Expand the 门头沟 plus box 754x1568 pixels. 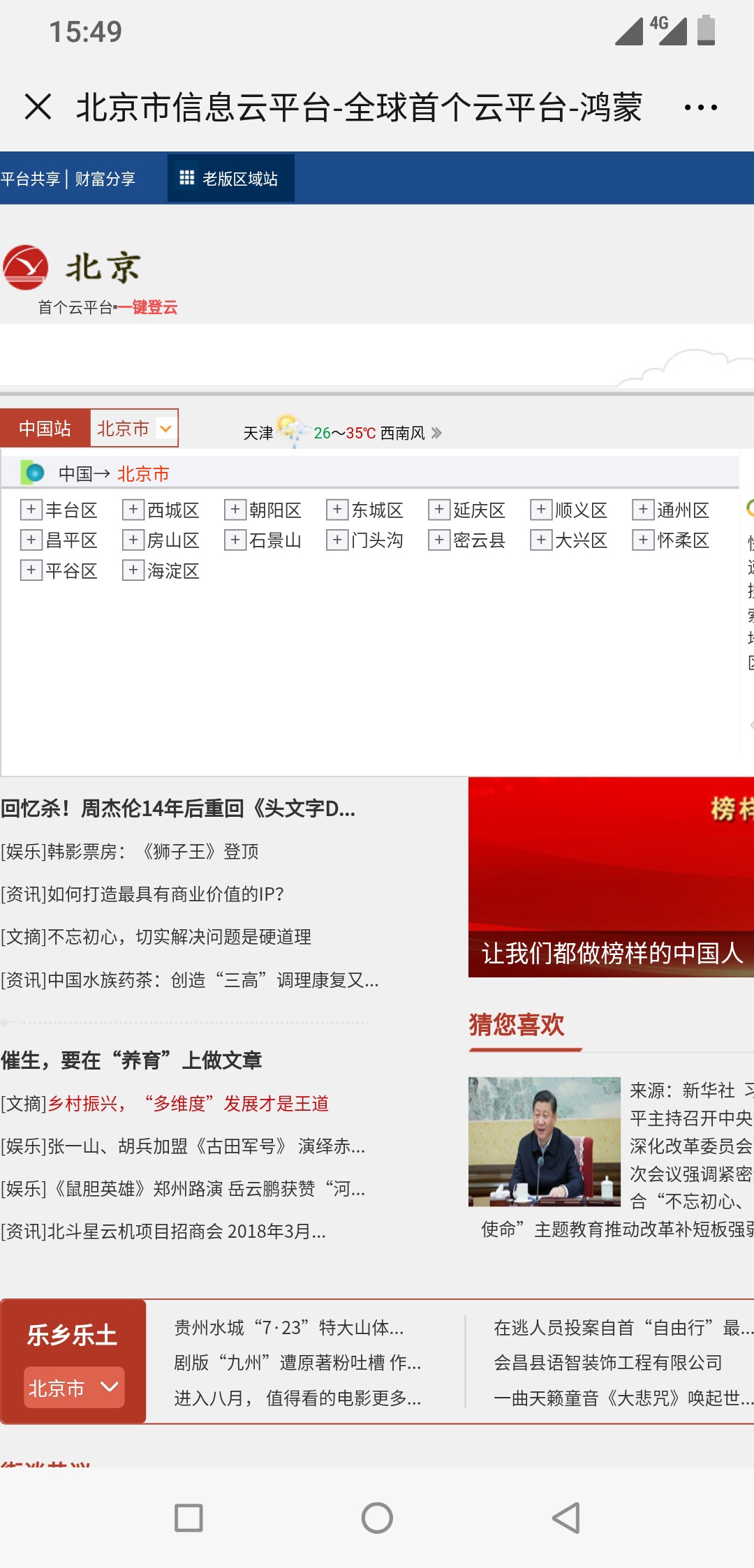tap(337, 540)
